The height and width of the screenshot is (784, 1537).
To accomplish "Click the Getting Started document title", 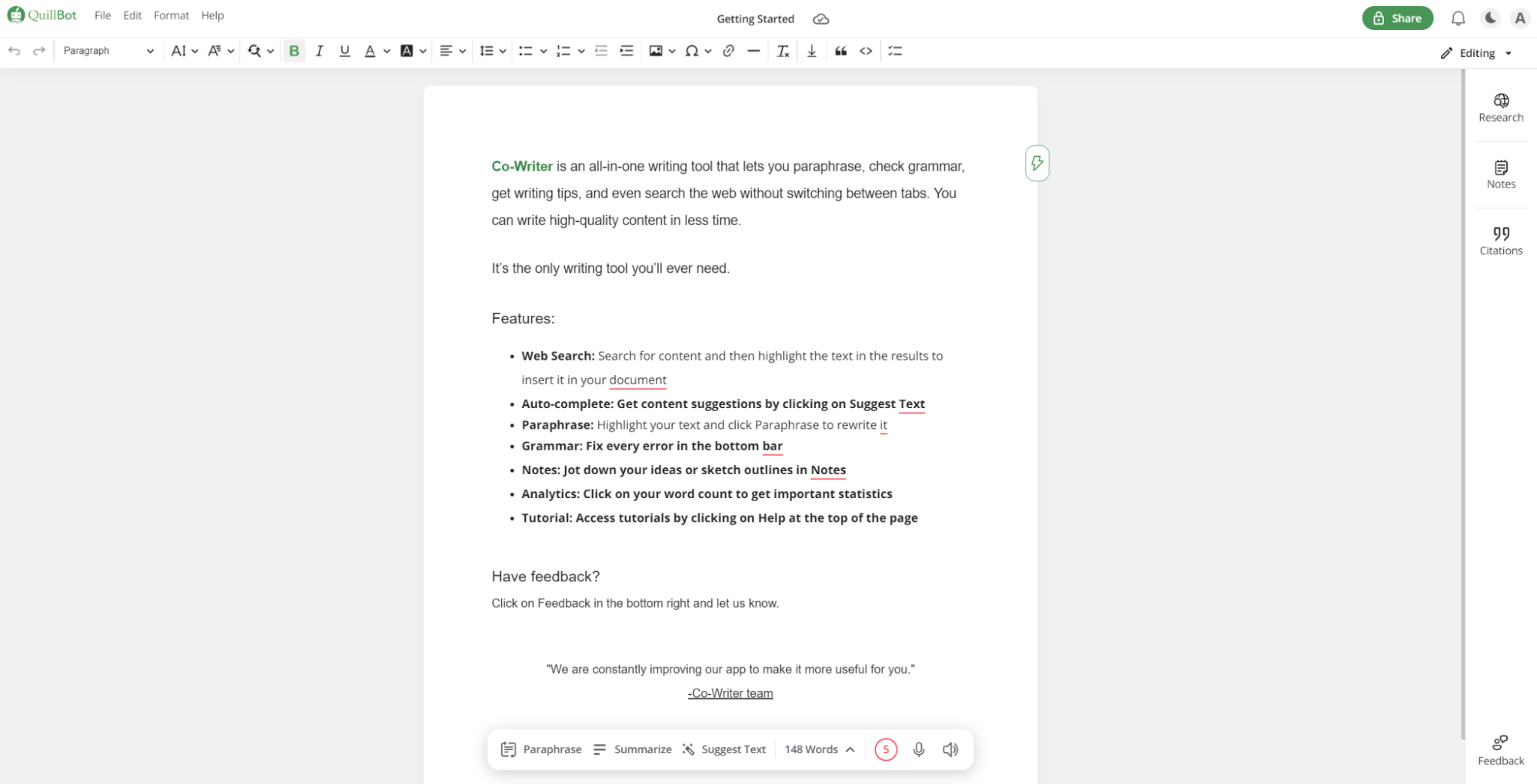I will coord(755,19).
